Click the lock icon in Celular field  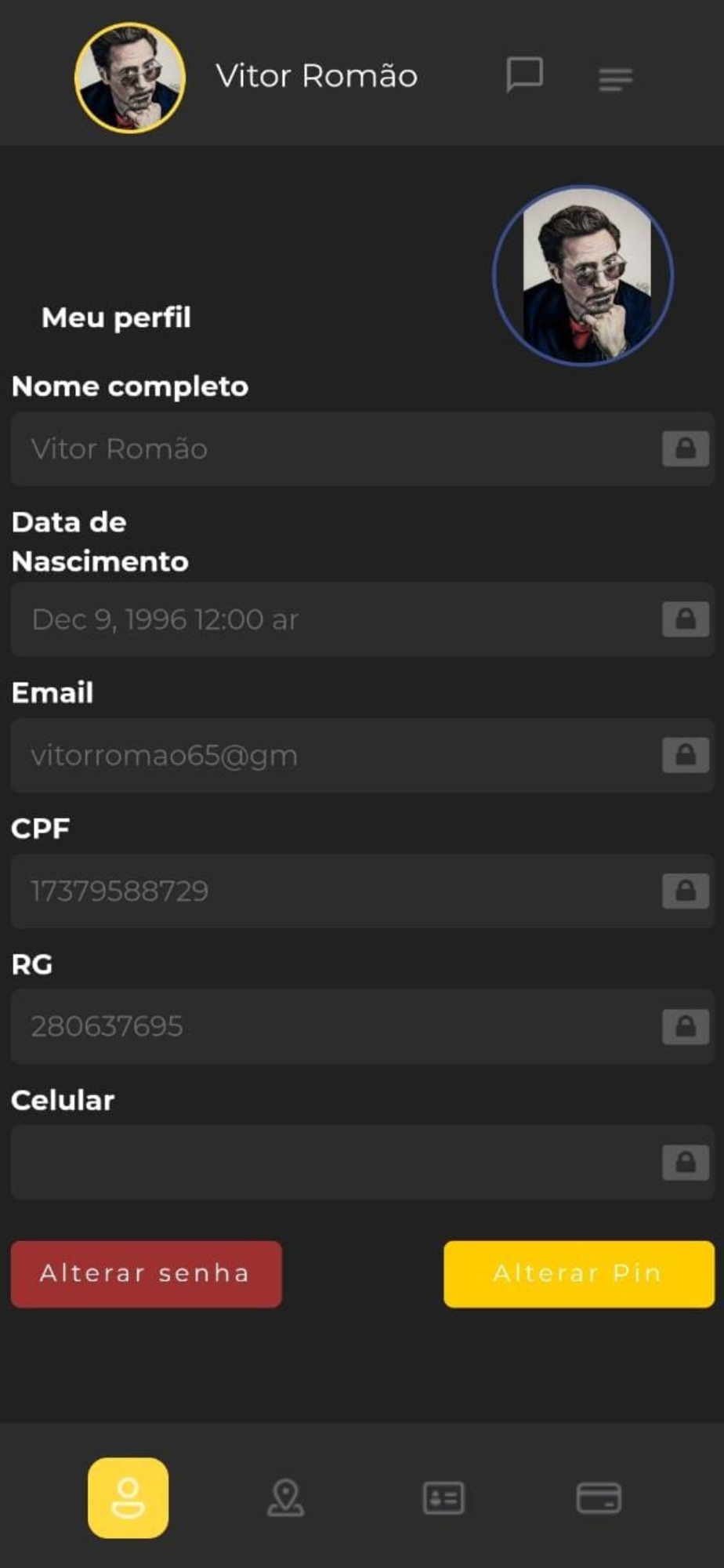click(686, 1162)
